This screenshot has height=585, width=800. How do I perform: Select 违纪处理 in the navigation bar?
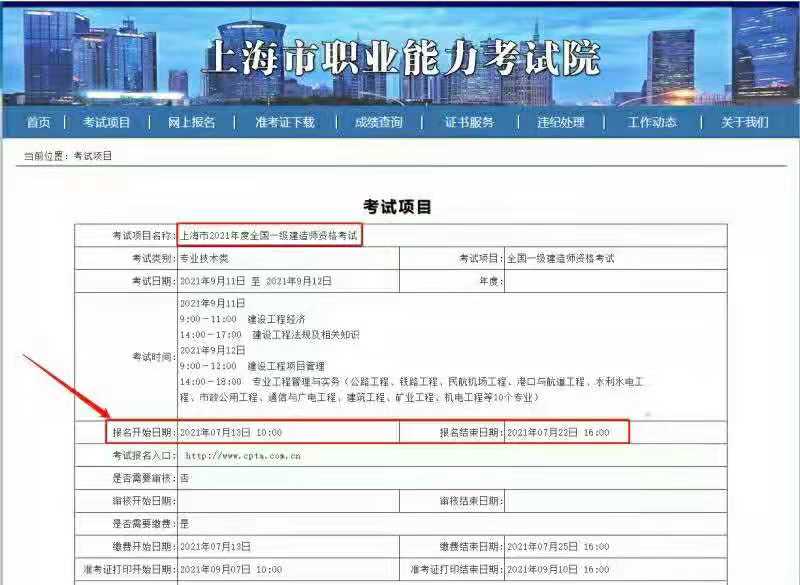click(x=560, y=122)
